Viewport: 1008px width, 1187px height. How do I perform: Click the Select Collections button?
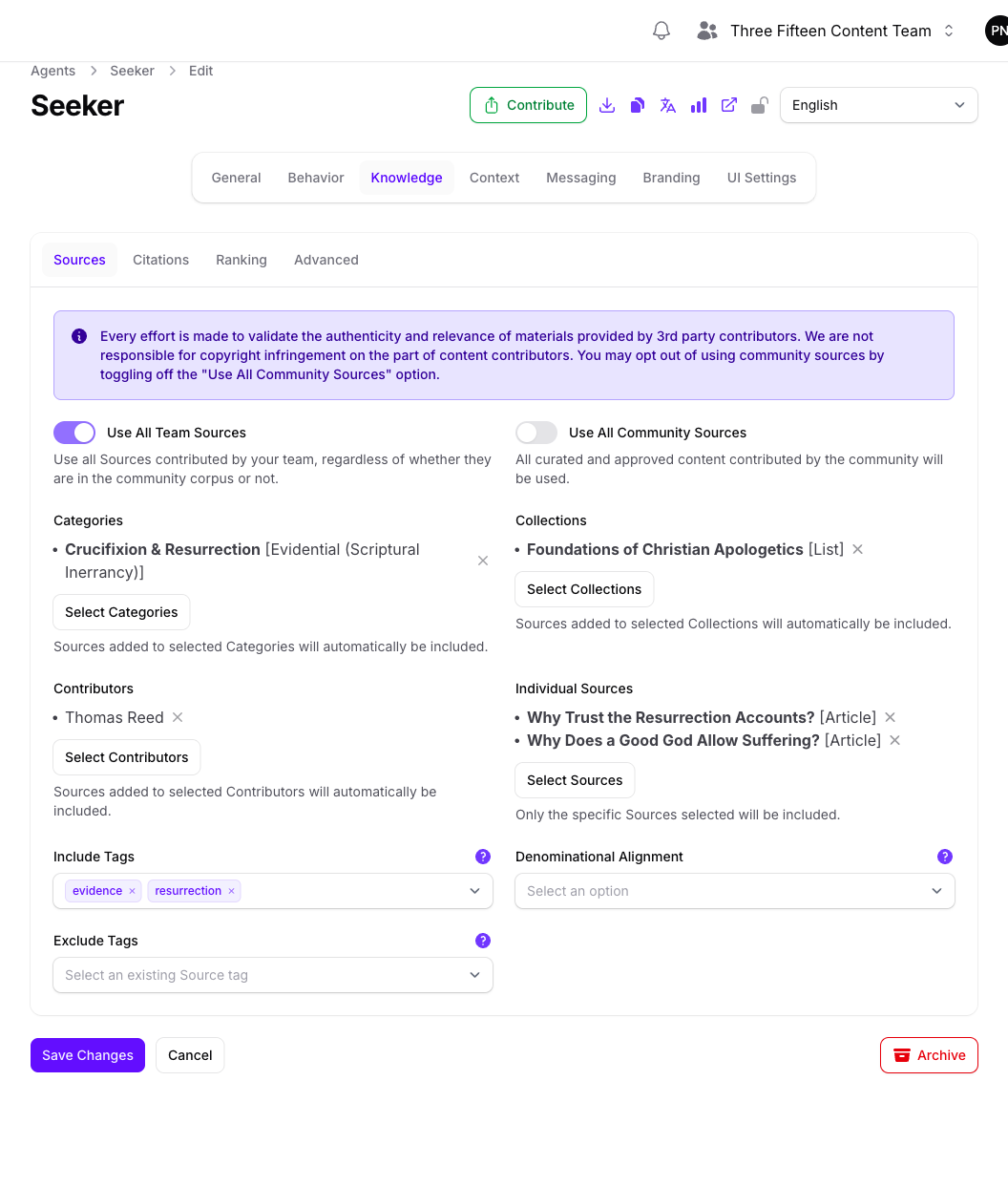click(x=584, y=589)
